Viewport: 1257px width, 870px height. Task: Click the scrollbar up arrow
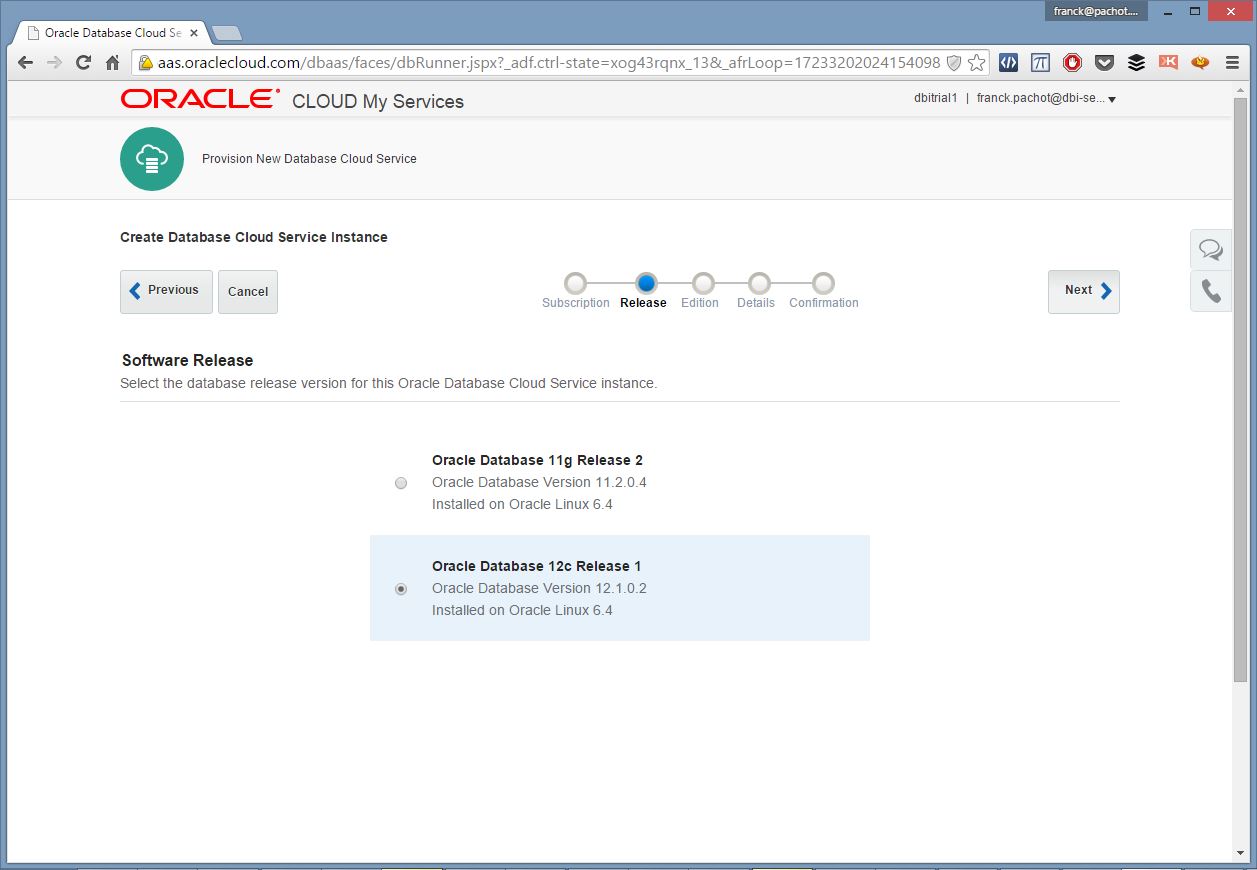click(x=1240, y=89)
